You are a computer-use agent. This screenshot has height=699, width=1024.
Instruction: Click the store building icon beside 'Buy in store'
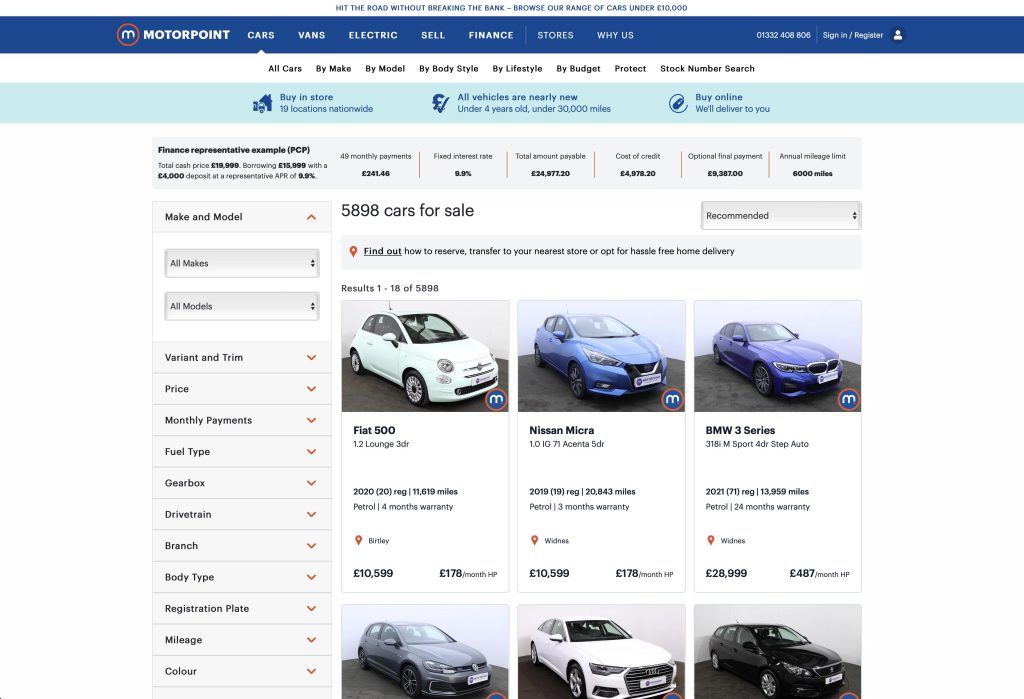(x=262, y=103)
